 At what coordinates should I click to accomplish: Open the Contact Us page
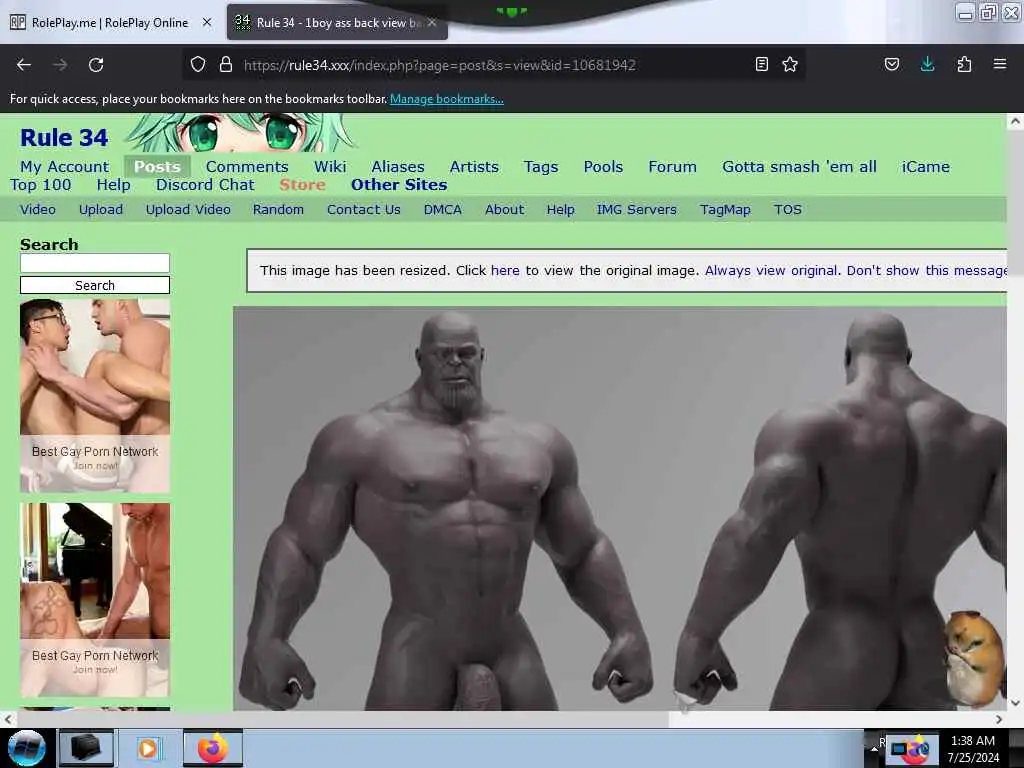click(364, 210)
